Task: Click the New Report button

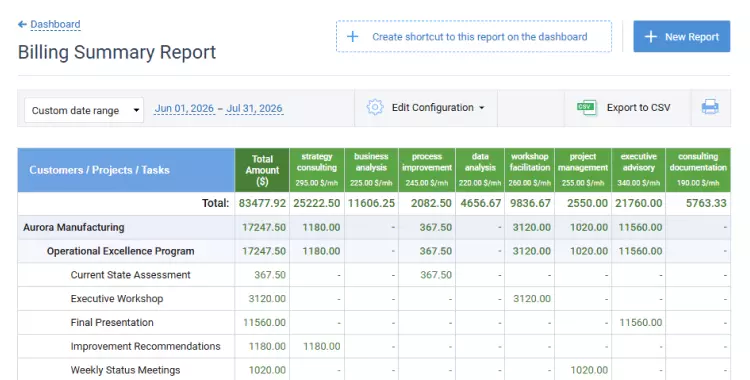Action: click(x=682, y=36)
